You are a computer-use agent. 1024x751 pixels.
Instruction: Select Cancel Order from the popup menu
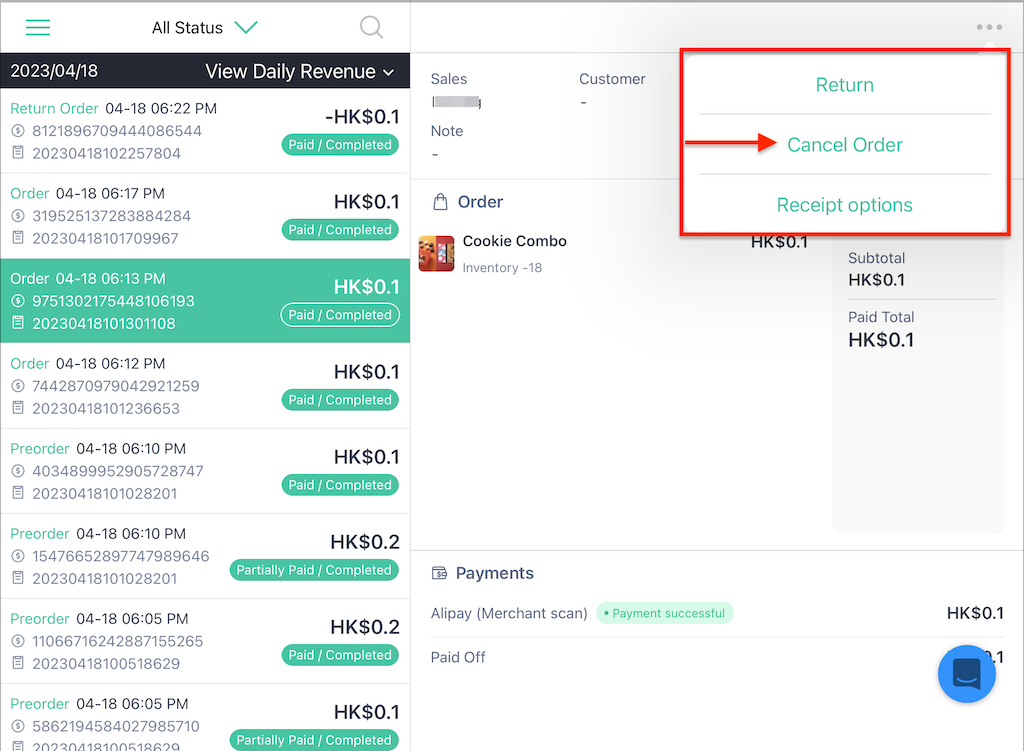coord(845,144)
